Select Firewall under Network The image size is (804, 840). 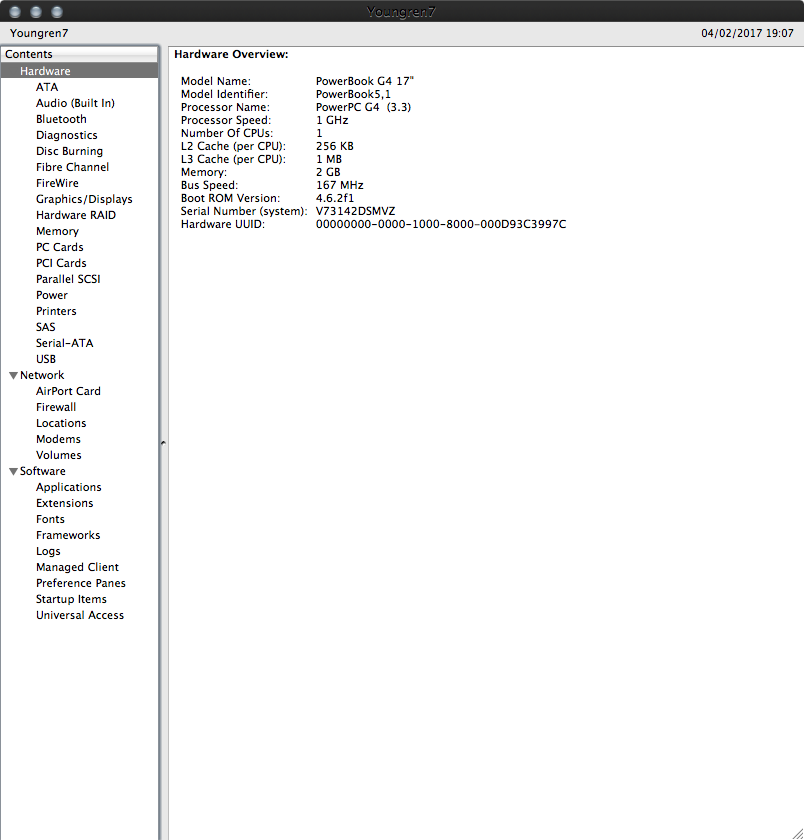pos(56,407)
